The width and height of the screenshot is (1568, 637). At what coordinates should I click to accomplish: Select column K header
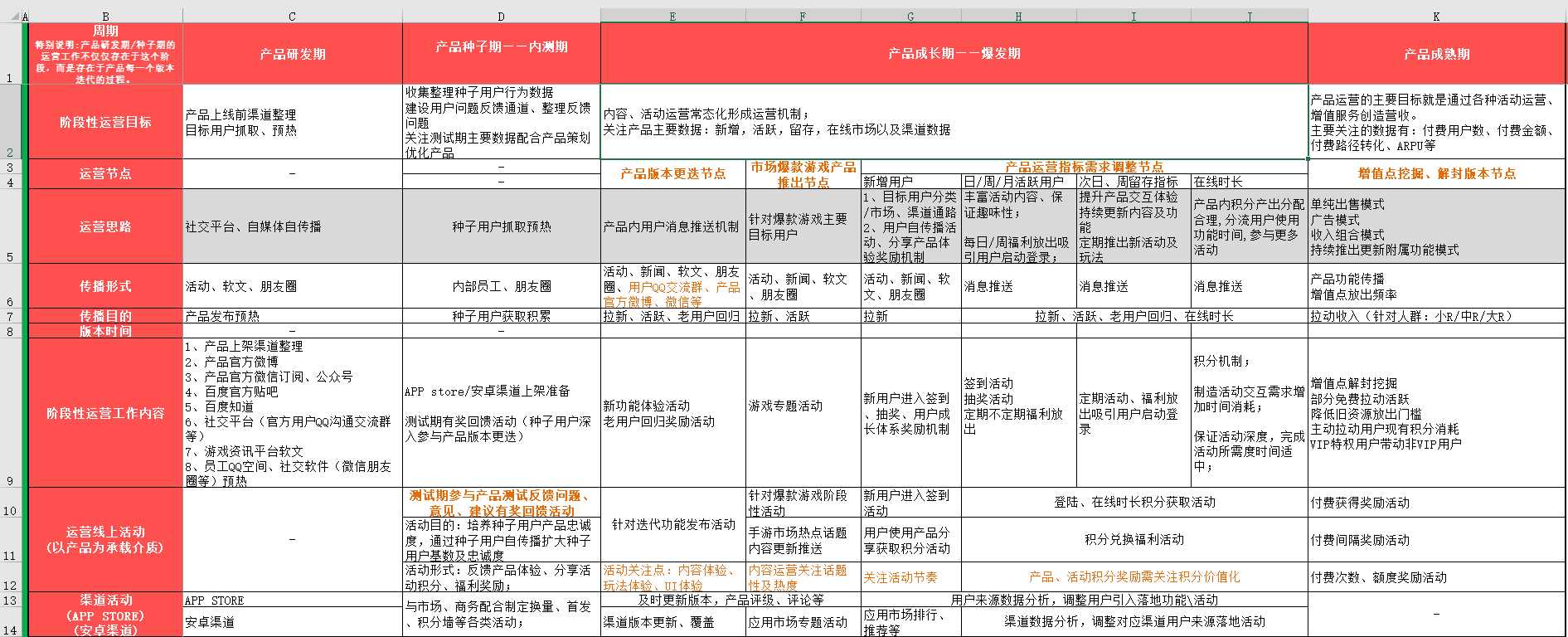pyautogui.click(x=1436, y=16)
